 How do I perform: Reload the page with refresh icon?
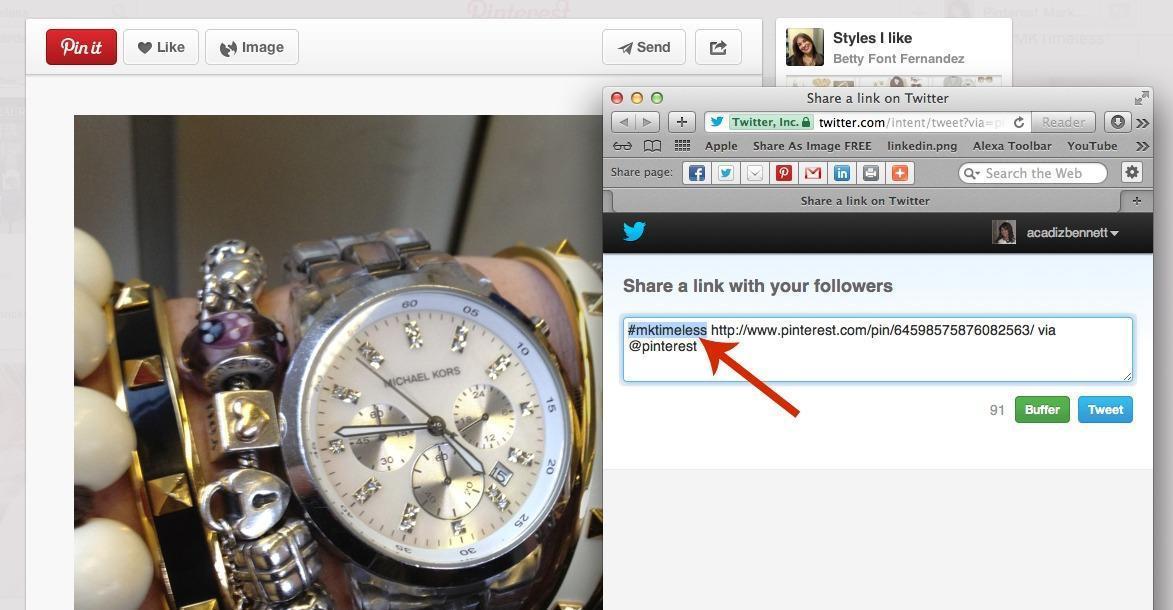click(1019, 122)
